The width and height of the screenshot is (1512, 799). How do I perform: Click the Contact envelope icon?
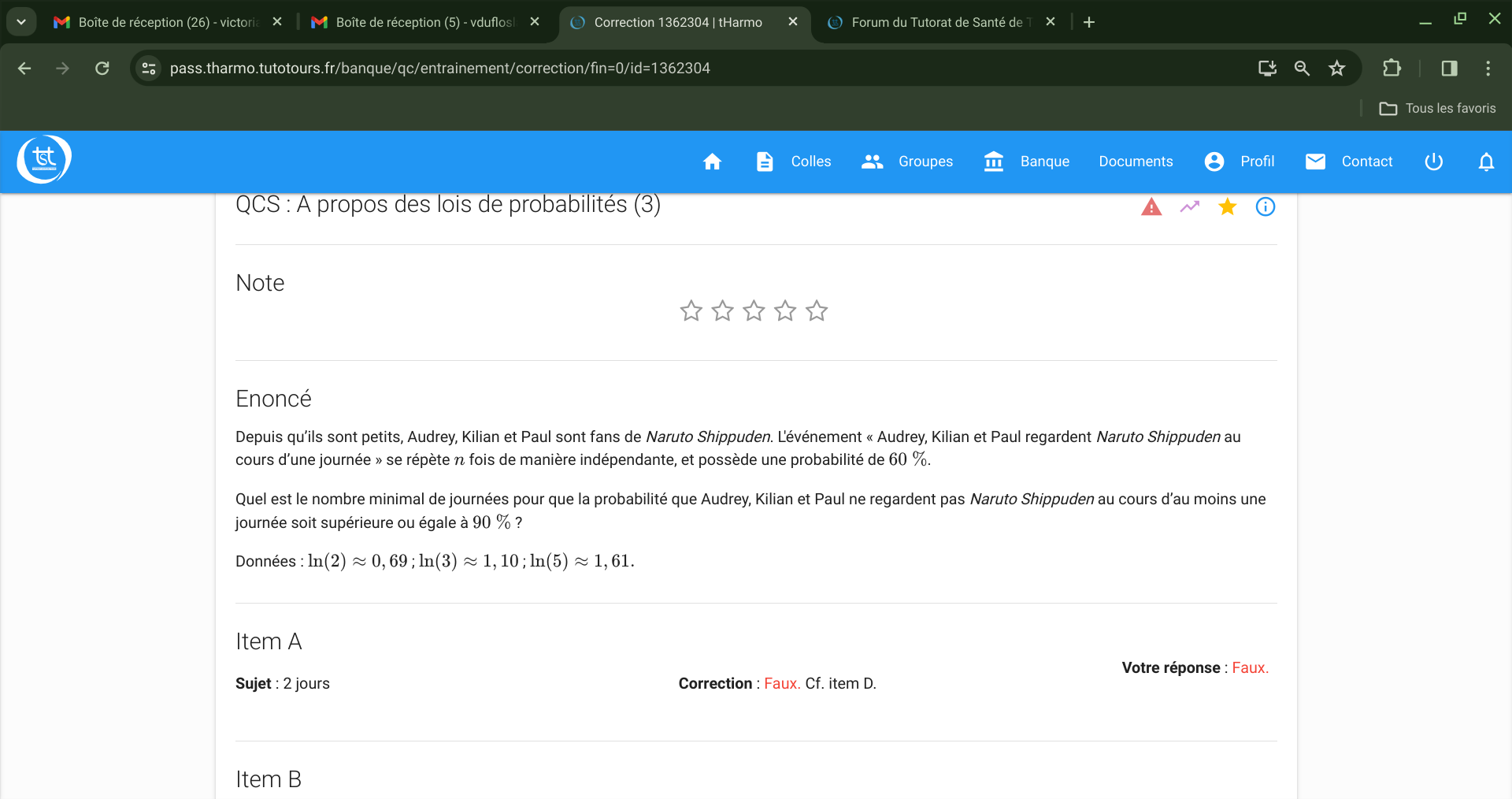[x=1315, y=162]
